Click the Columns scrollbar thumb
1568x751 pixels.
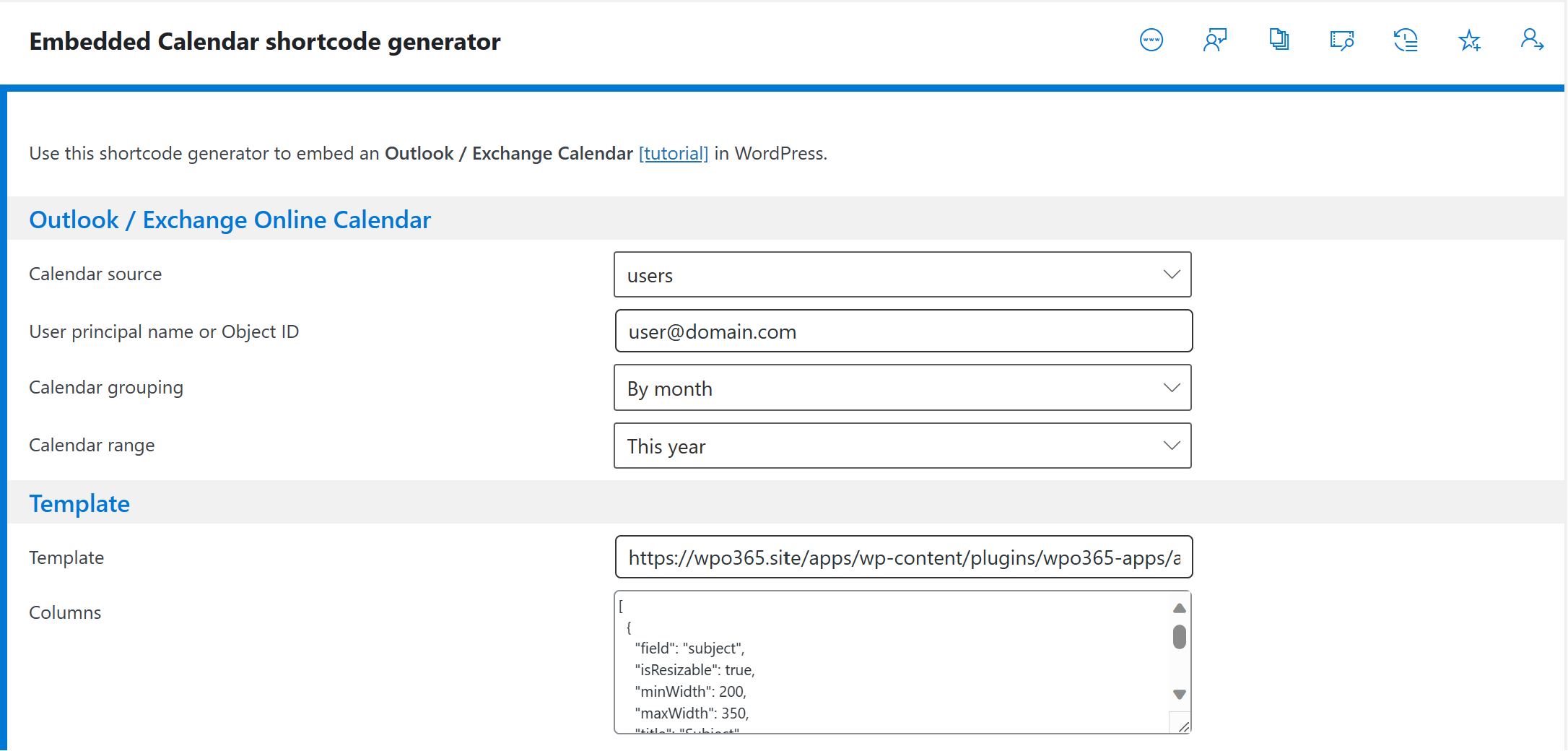(1180, 637)
